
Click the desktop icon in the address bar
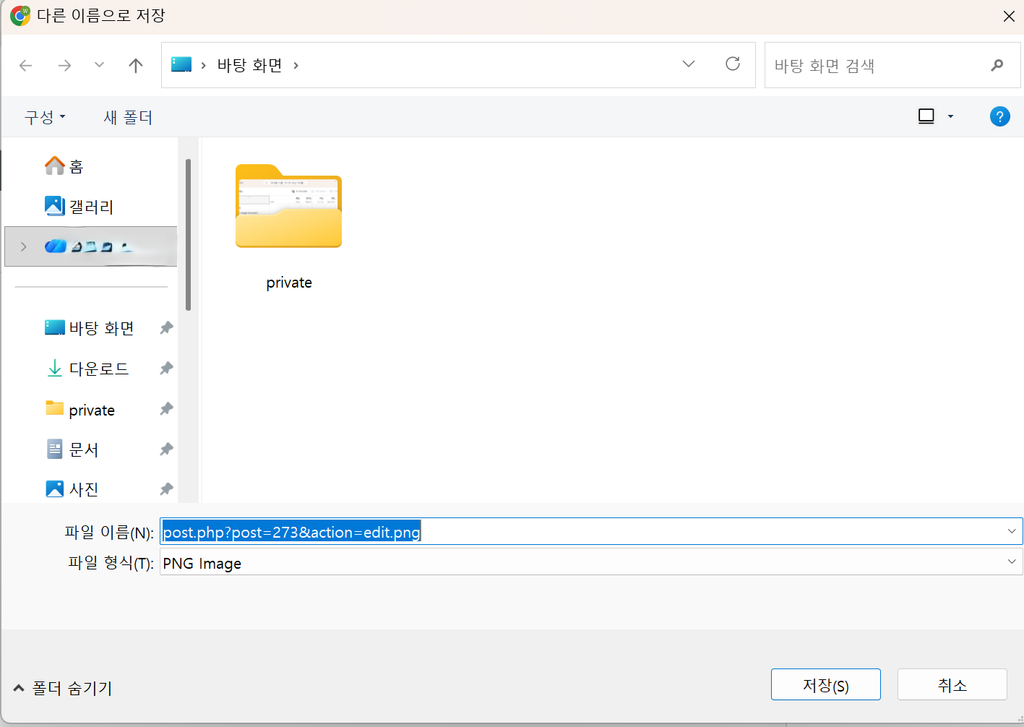coord(181,64)
